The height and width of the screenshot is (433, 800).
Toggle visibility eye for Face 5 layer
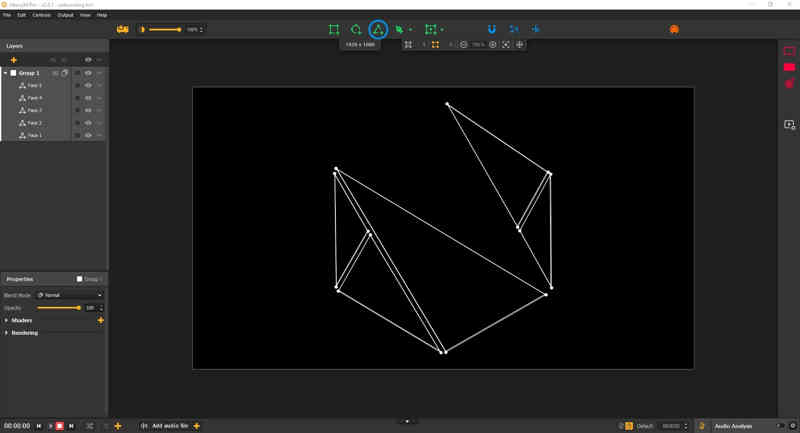click(88, 85)
